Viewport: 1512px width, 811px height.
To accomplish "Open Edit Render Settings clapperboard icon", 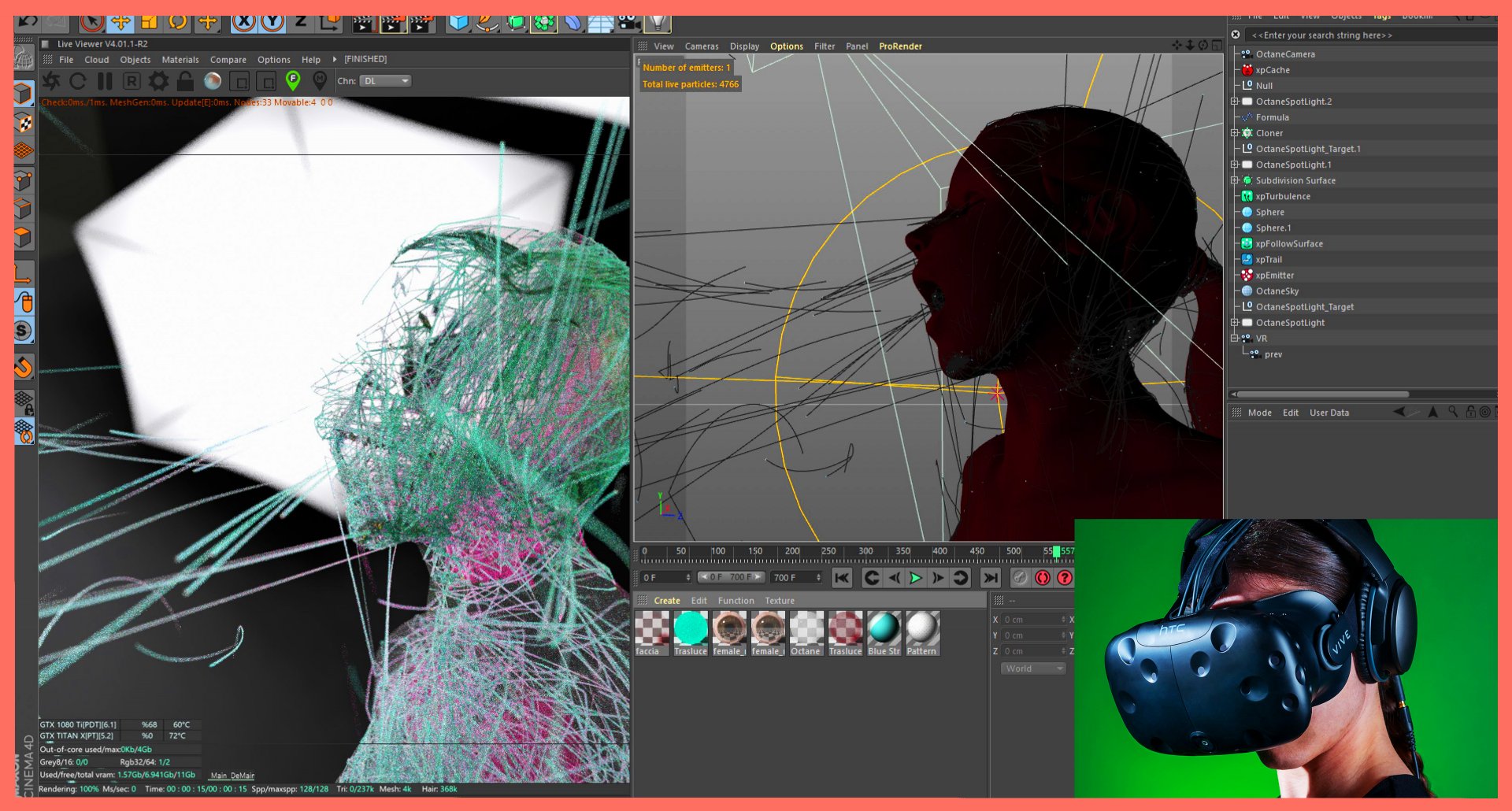I will [423, 23].
